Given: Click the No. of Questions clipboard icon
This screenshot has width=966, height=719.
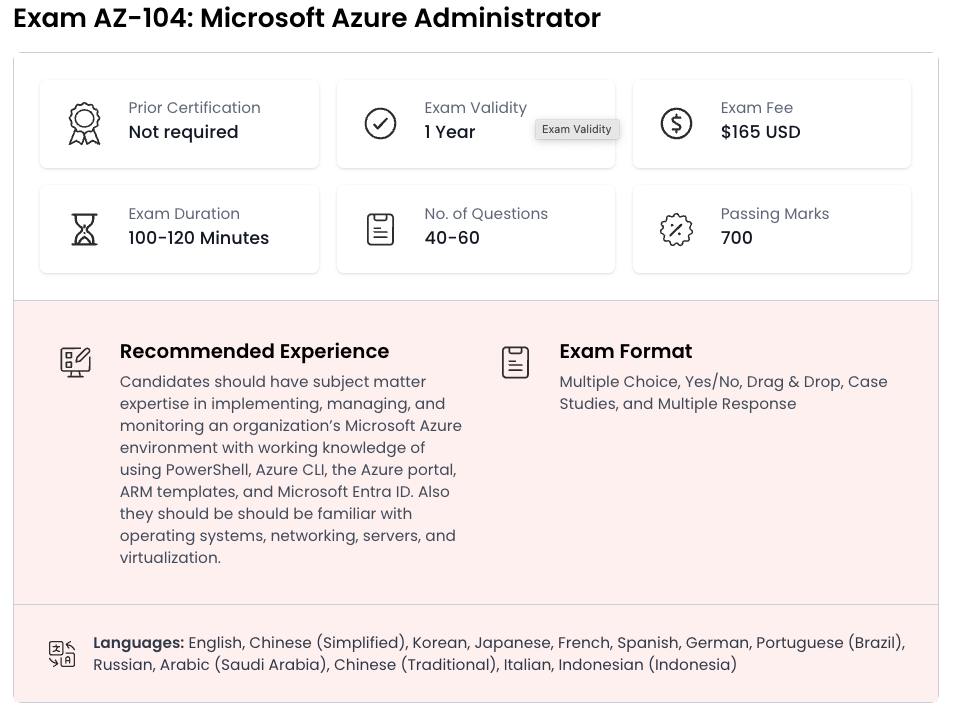Looking at the screenshot, I should [x=380, y=230].
